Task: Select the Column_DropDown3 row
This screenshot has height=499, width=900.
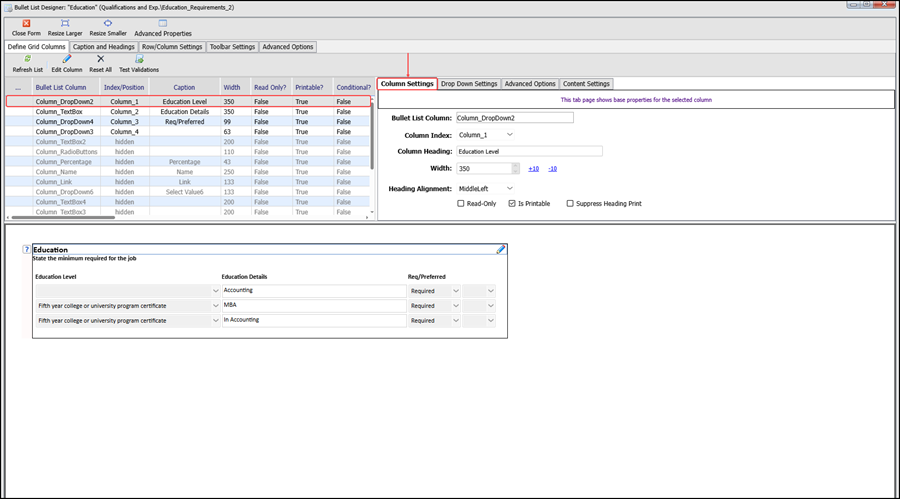Action: tap(188, 131)
